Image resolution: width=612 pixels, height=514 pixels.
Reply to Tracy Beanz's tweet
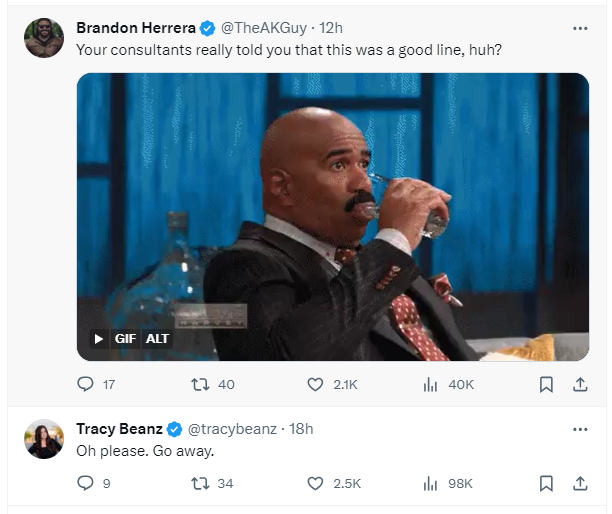[x=85, y=484]
